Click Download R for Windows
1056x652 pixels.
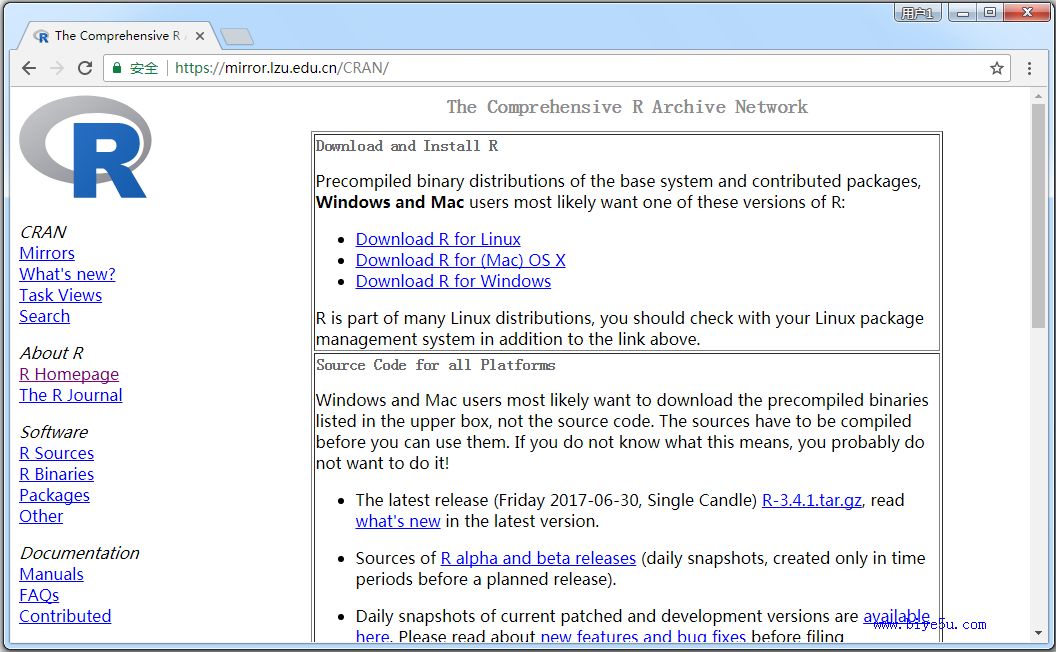[453, 281]
